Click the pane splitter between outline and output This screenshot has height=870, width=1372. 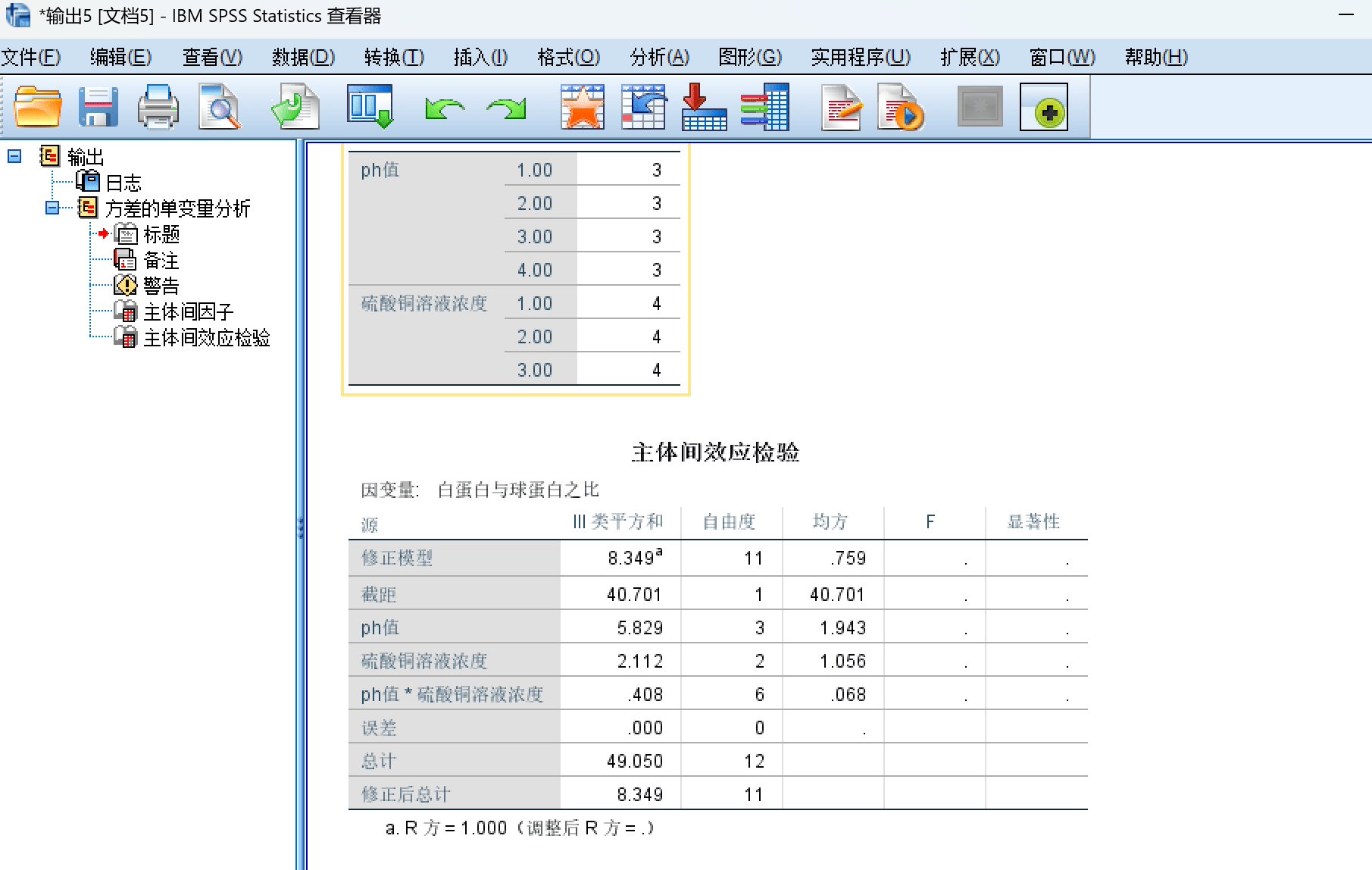[x=301, y=527]
